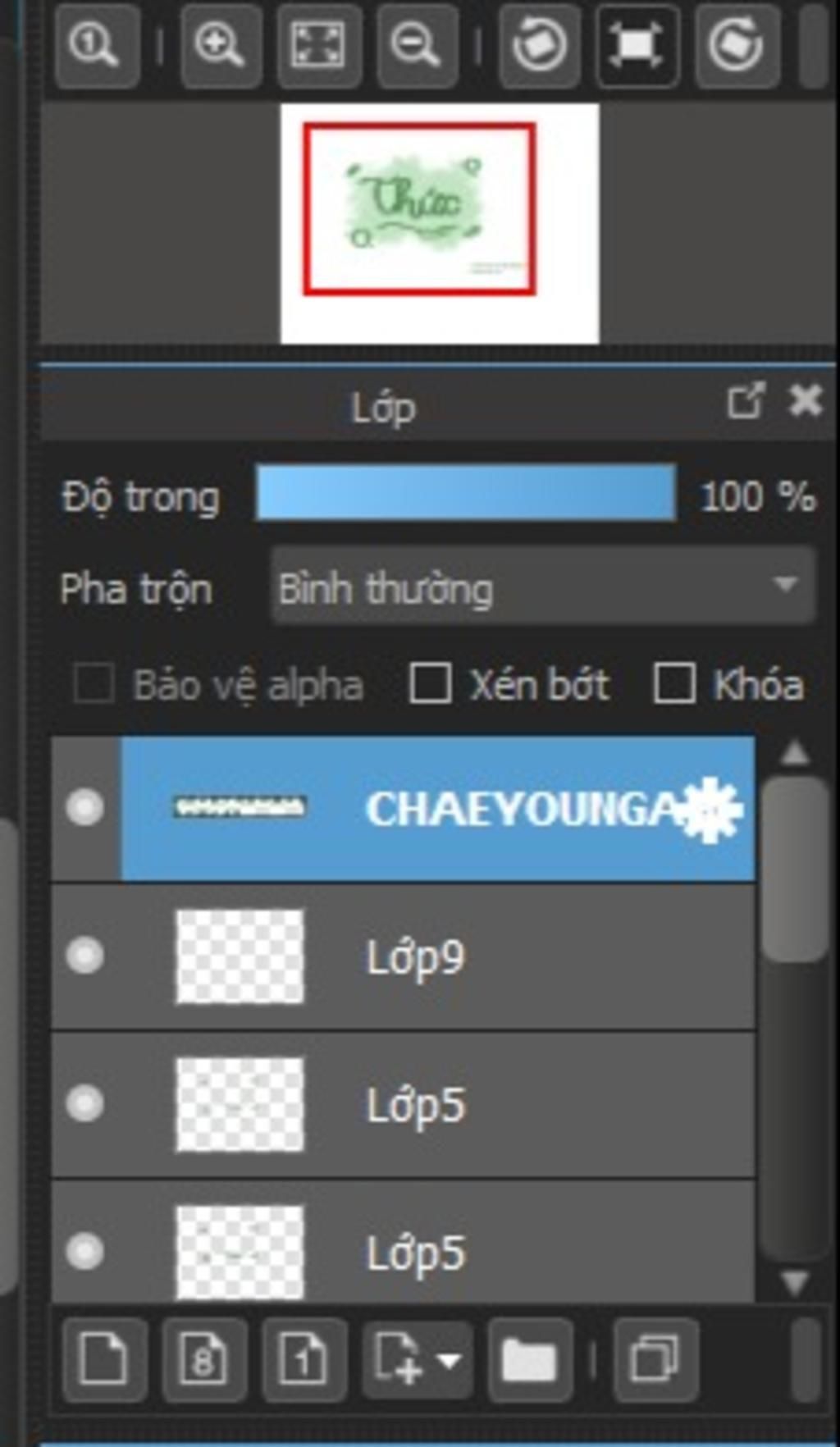The image size is (840, 1447).
Task: Create a new layer folder
Action: [530, 1361]
